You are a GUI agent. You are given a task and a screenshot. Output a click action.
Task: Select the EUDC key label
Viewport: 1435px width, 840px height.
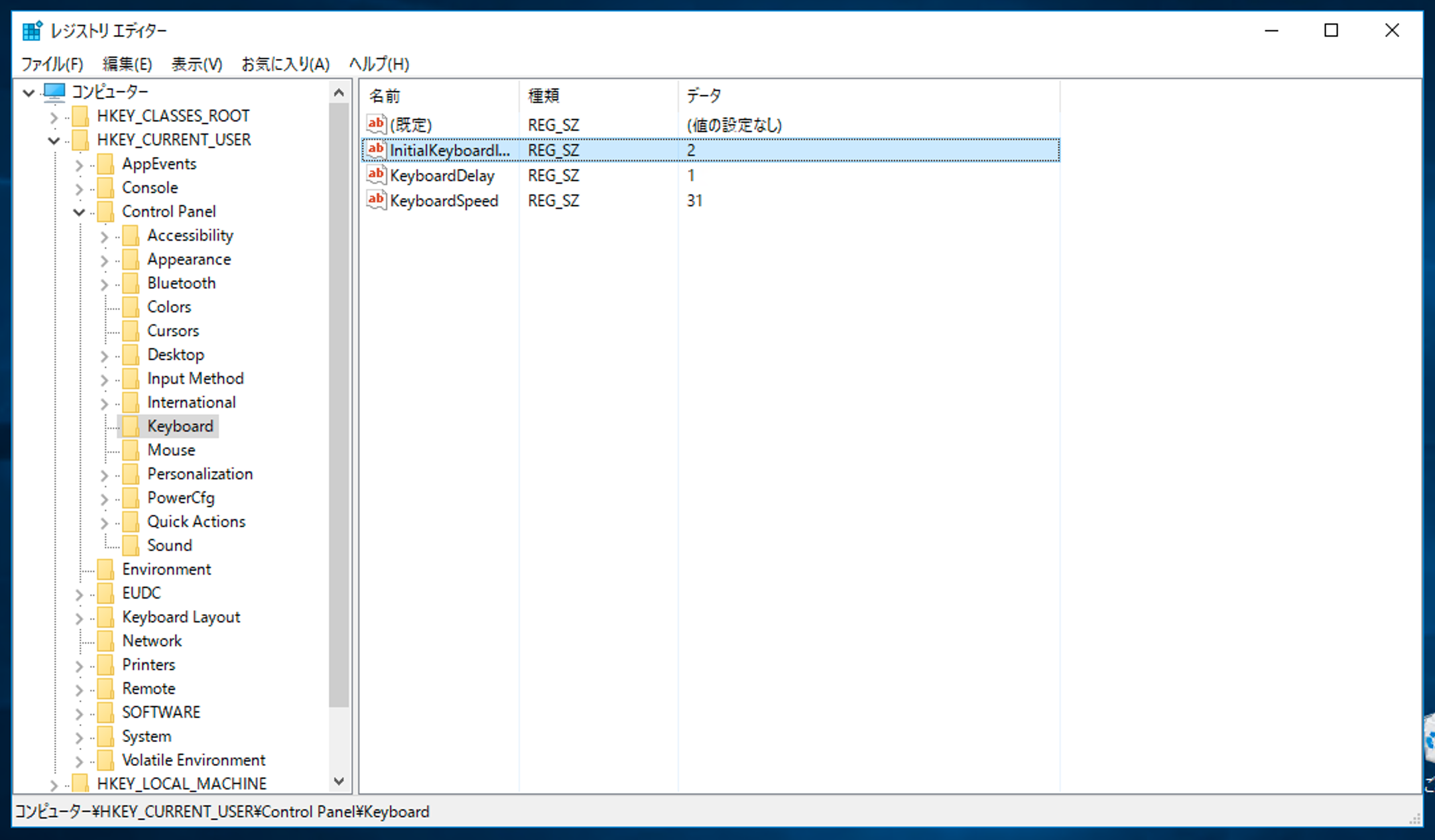[141, 593]
